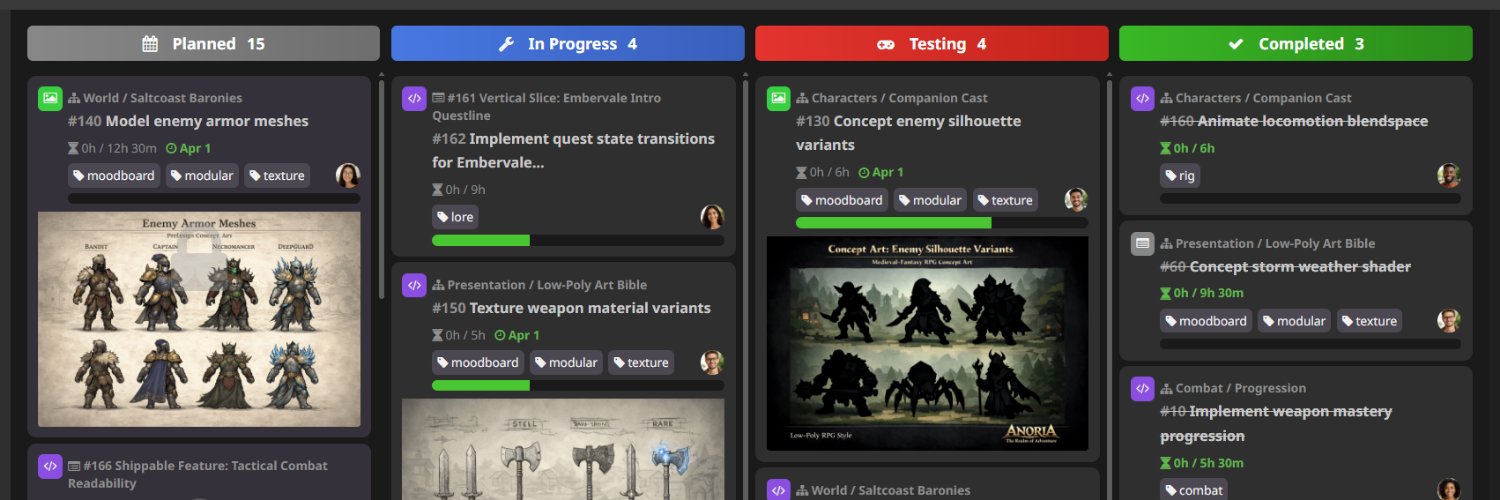Viewport: 1500px width, 500px height.
Task: Click the code type icon on card #166
Action: [x=50, y=467]
